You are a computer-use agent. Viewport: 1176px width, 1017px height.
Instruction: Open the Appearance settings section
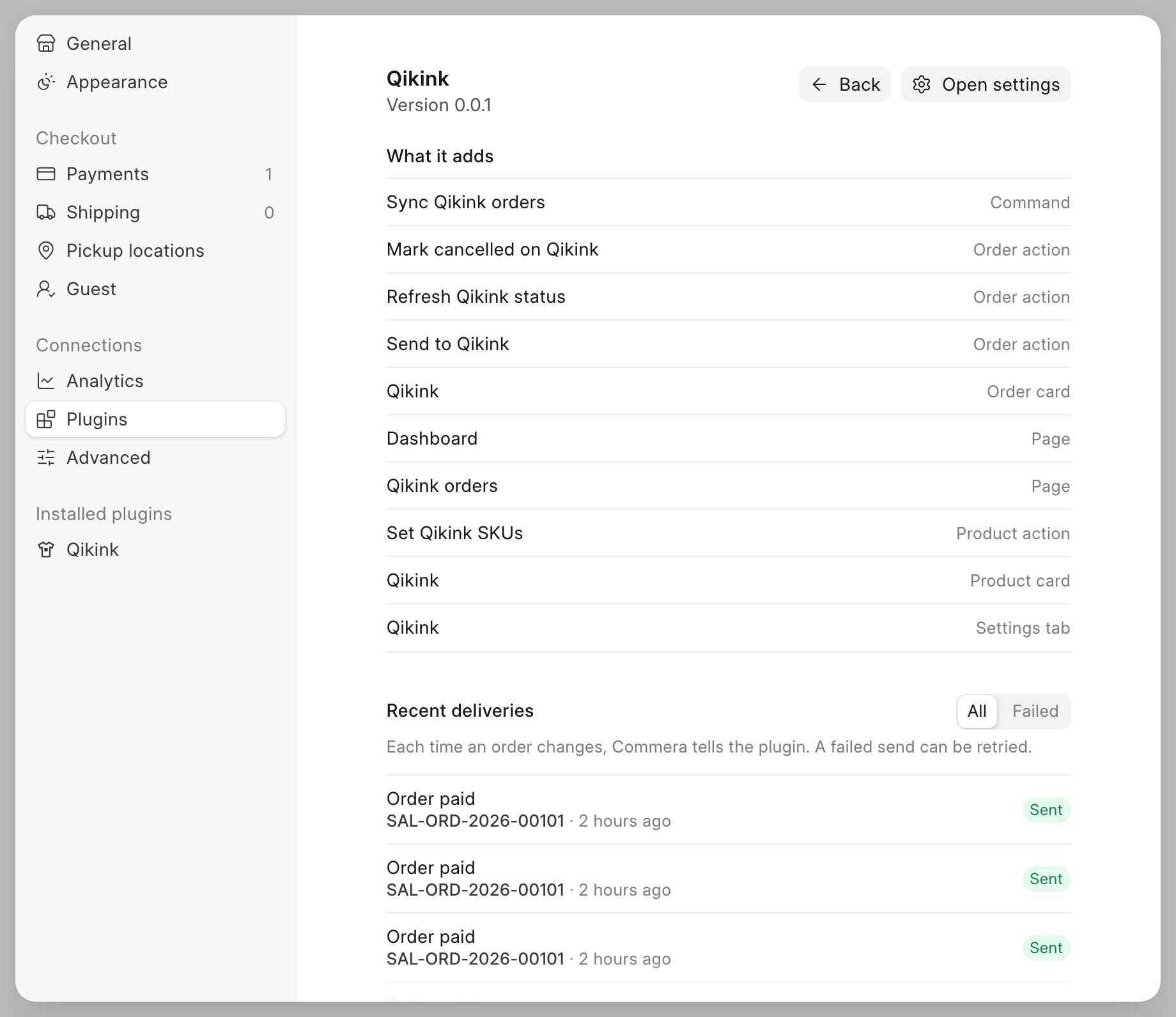click(x=155, y=82)
